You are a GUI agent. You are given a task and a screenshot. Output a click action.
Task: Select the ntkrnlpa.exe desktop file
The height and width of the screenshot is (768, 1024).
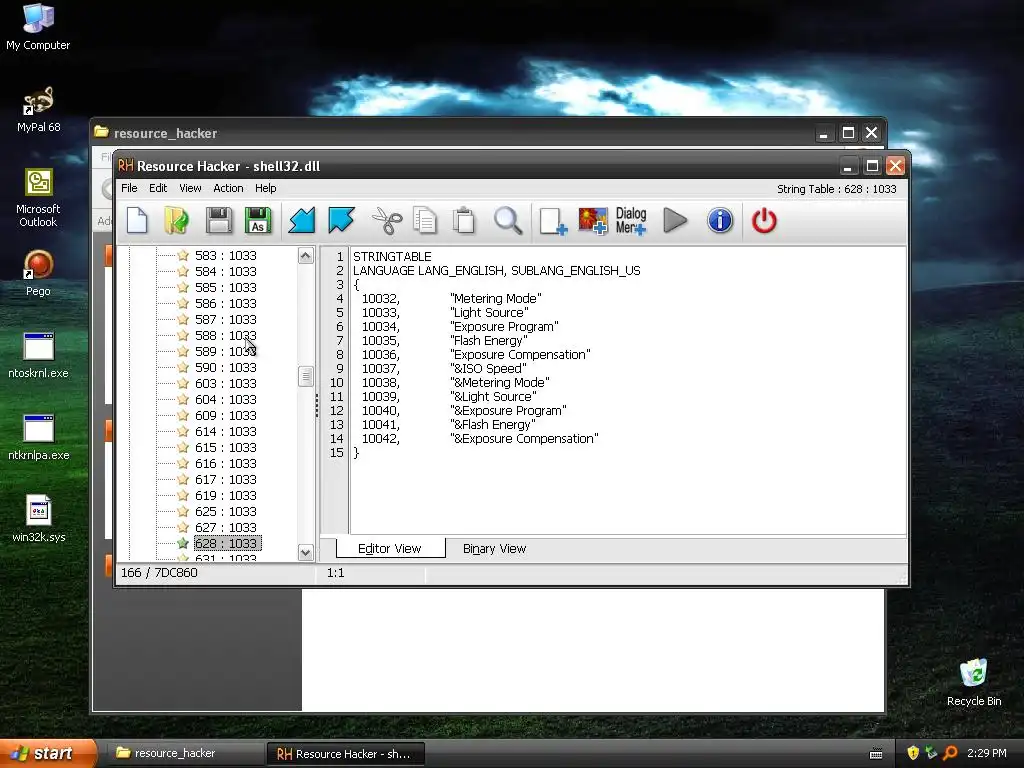[38, 438]
